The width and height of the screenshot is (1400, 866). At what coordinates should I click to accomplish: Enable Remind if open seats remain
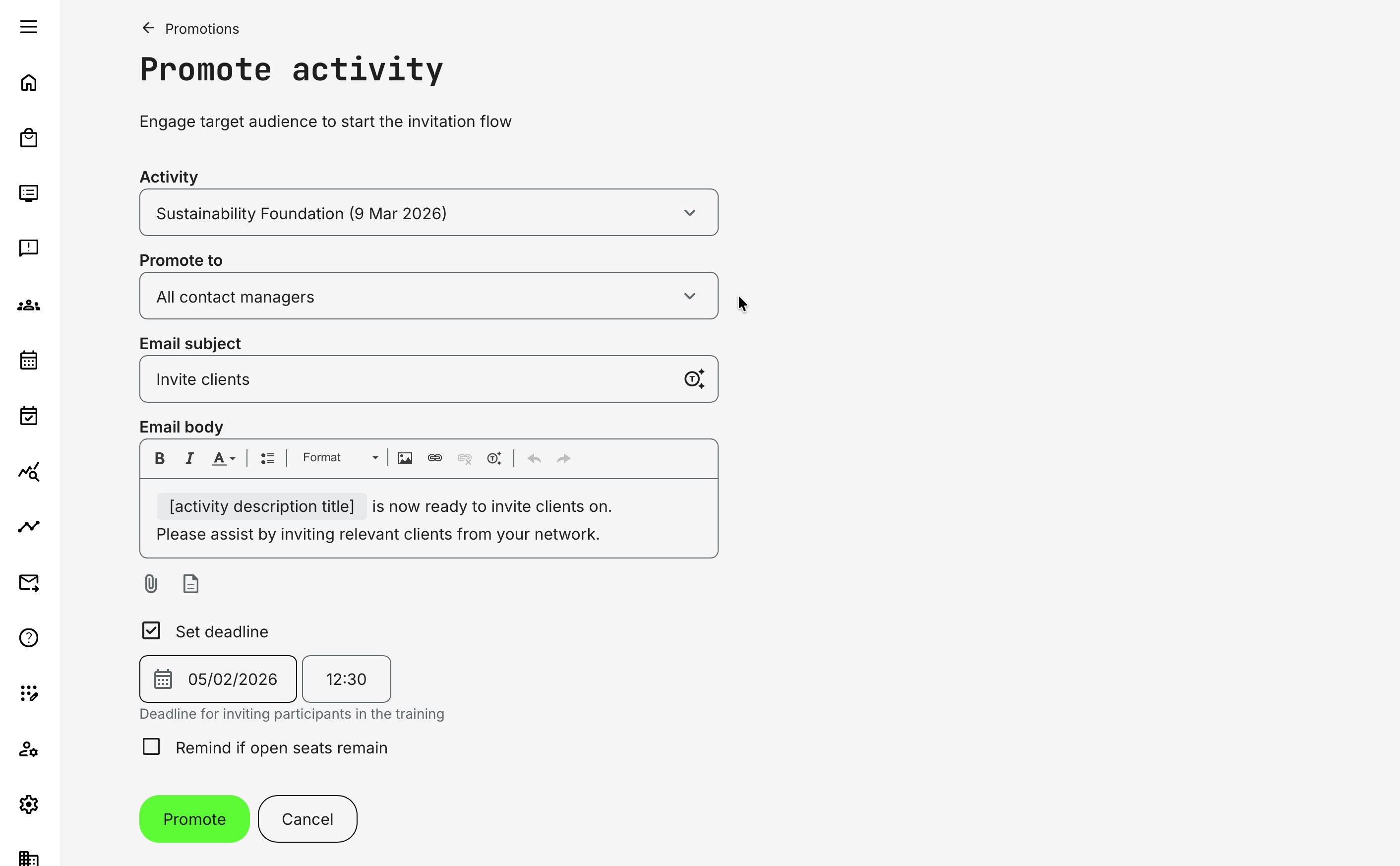(x=151, y=747)
